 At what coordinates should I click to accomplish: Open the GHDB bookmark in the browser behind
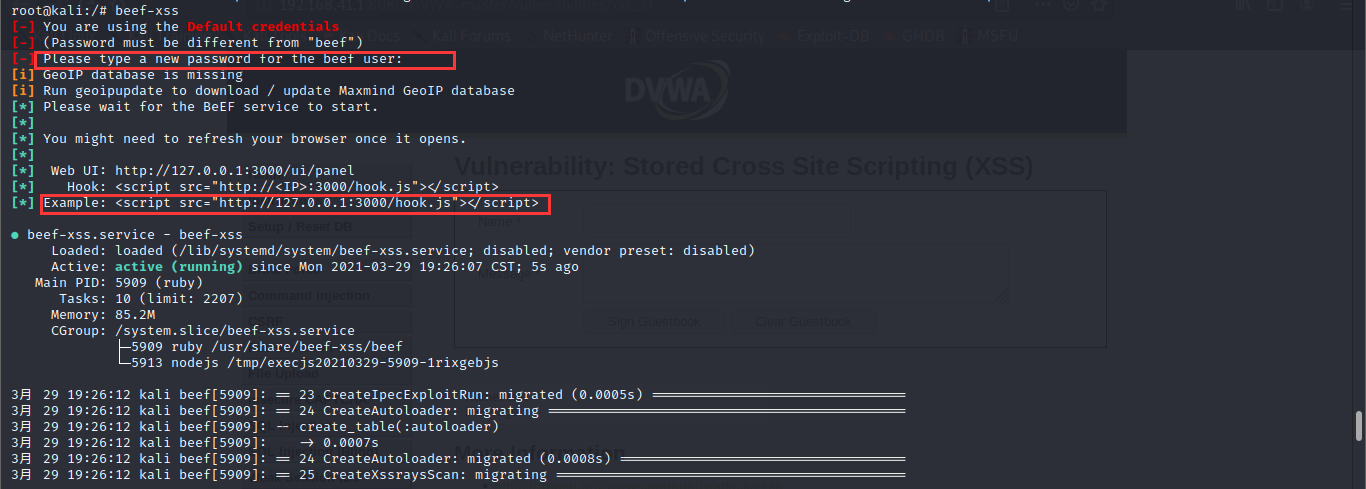click(x=916, y=37)
